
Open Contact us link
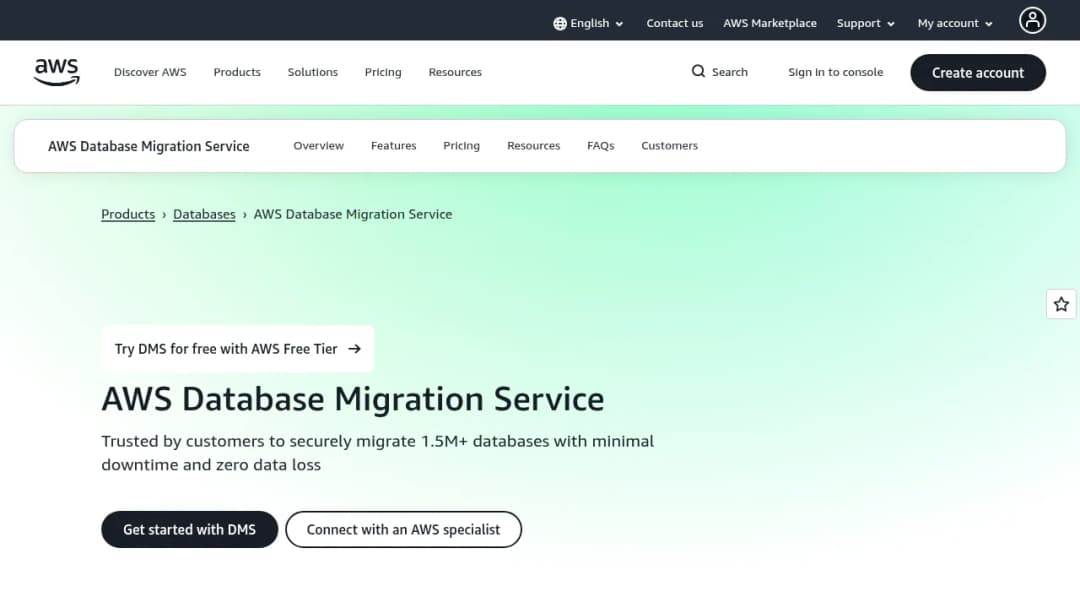click(x=674, y=23)
